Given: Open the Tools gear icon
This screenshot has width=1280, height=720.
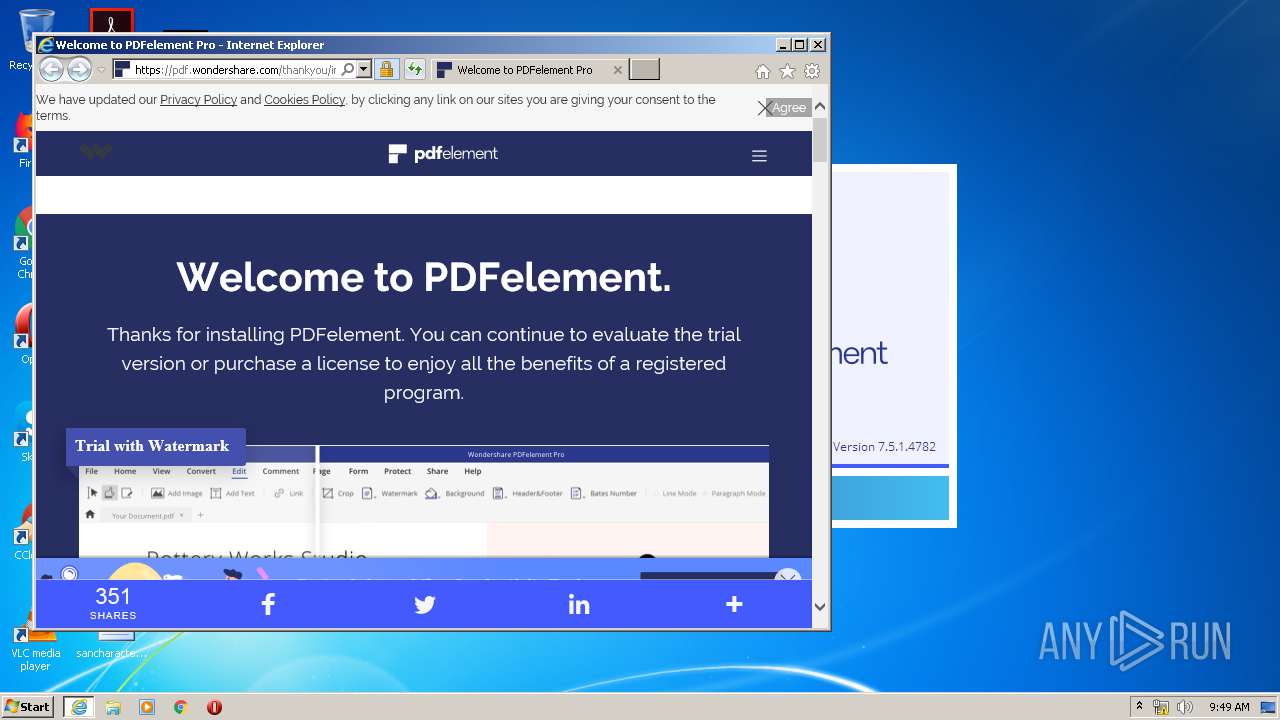Looking at the screenshot, I should click(x=812, y=71).
